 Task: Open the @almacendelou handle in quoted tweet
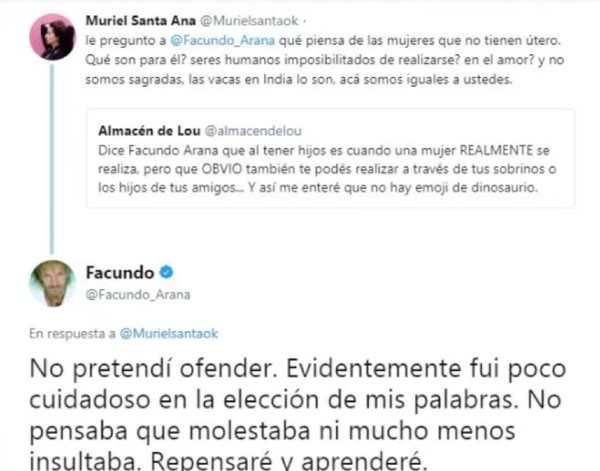(253, 131)
